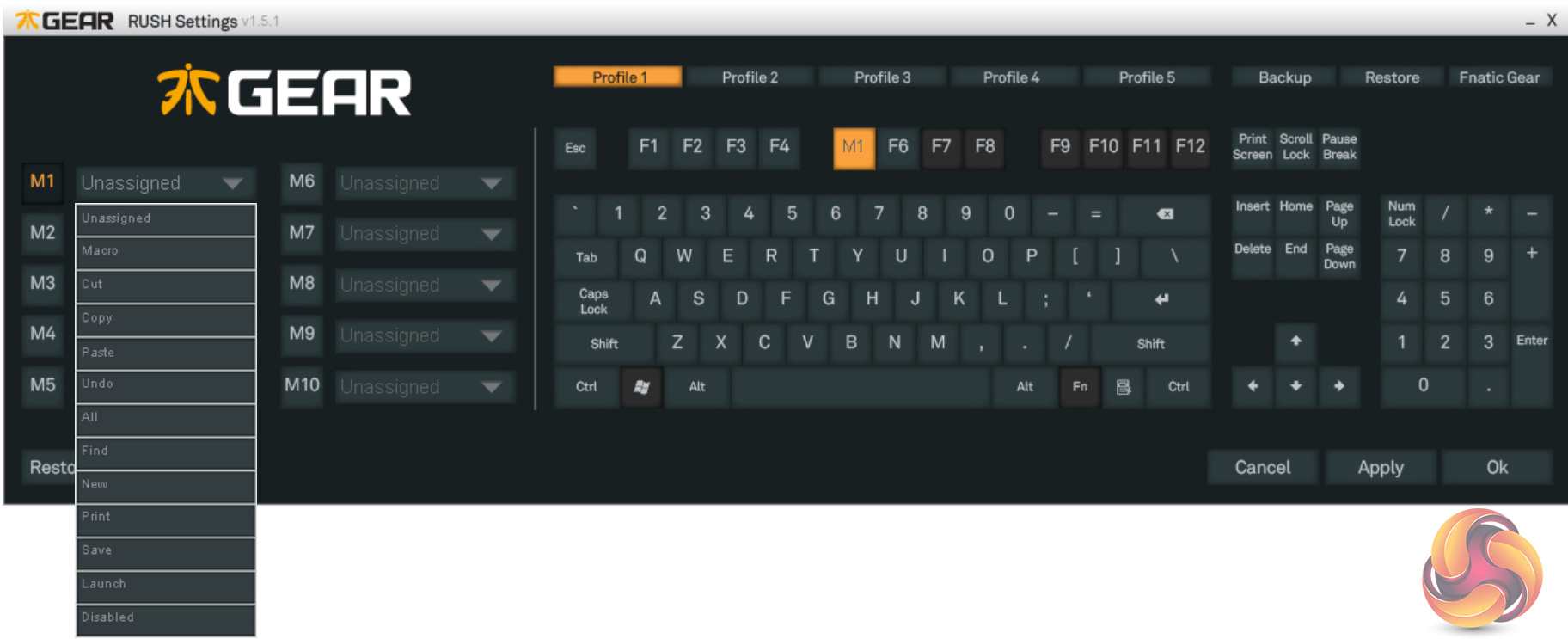Viewport: 1568px width, 639px height.
Task: Select the Print Screen key
Action: coord(1253,147)
